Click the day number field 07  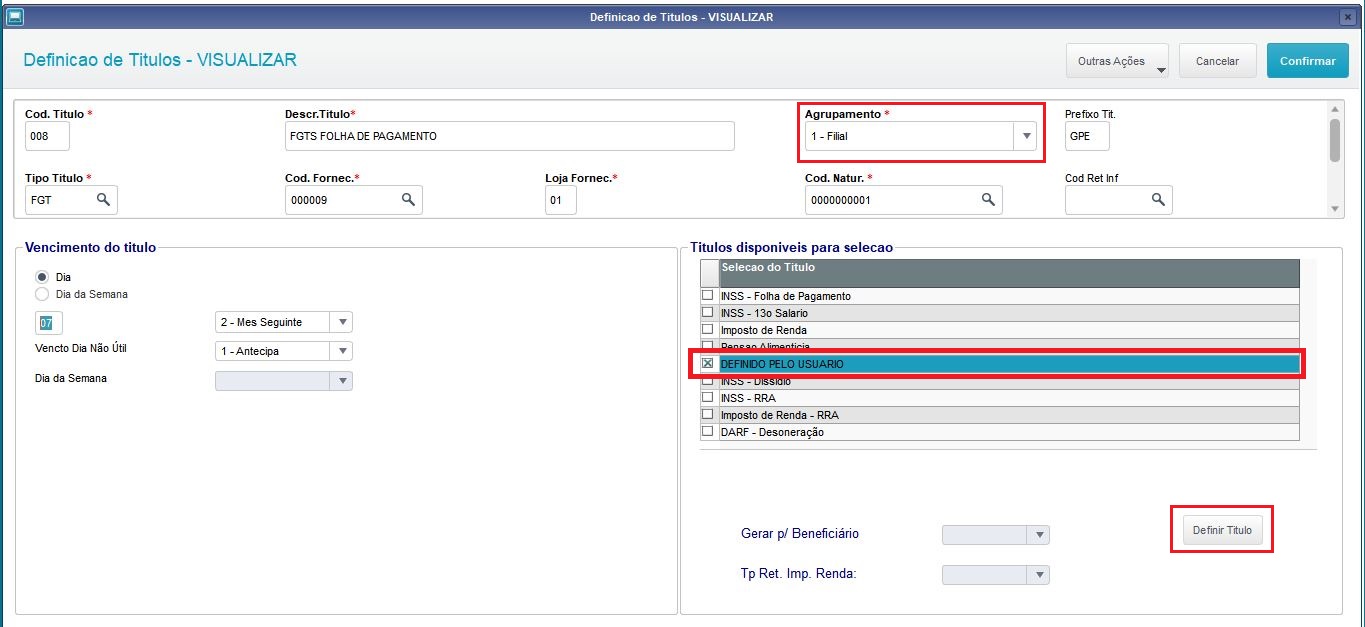click(49, 322)
